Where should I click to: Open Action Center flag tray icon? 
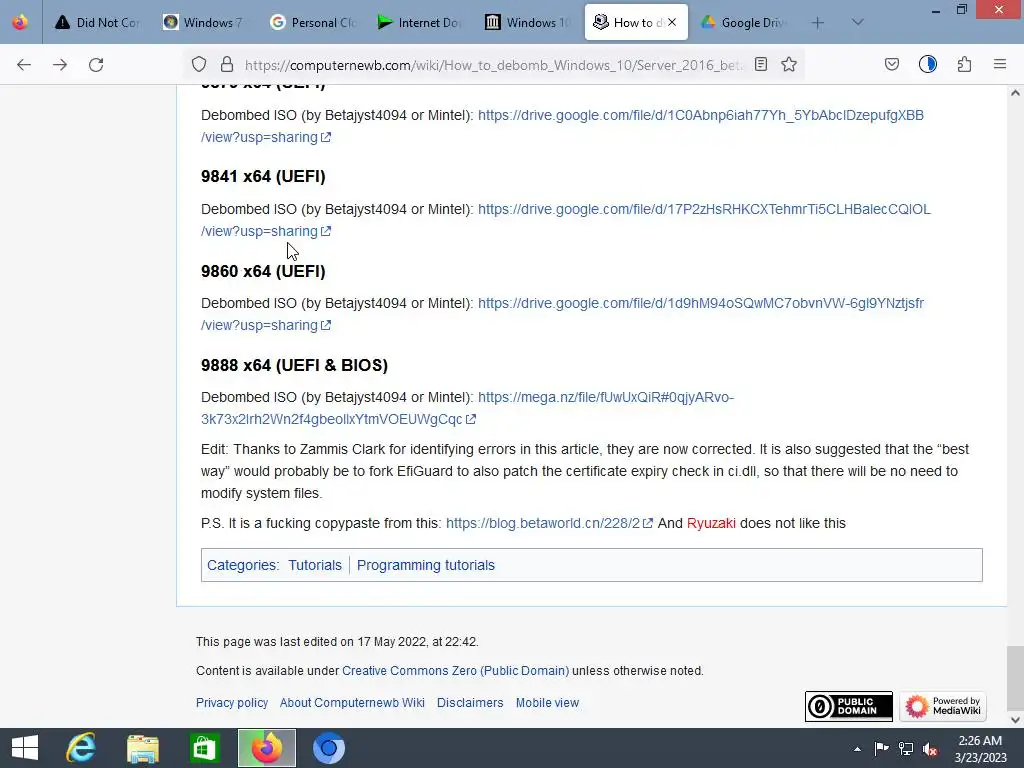[881, 749]
